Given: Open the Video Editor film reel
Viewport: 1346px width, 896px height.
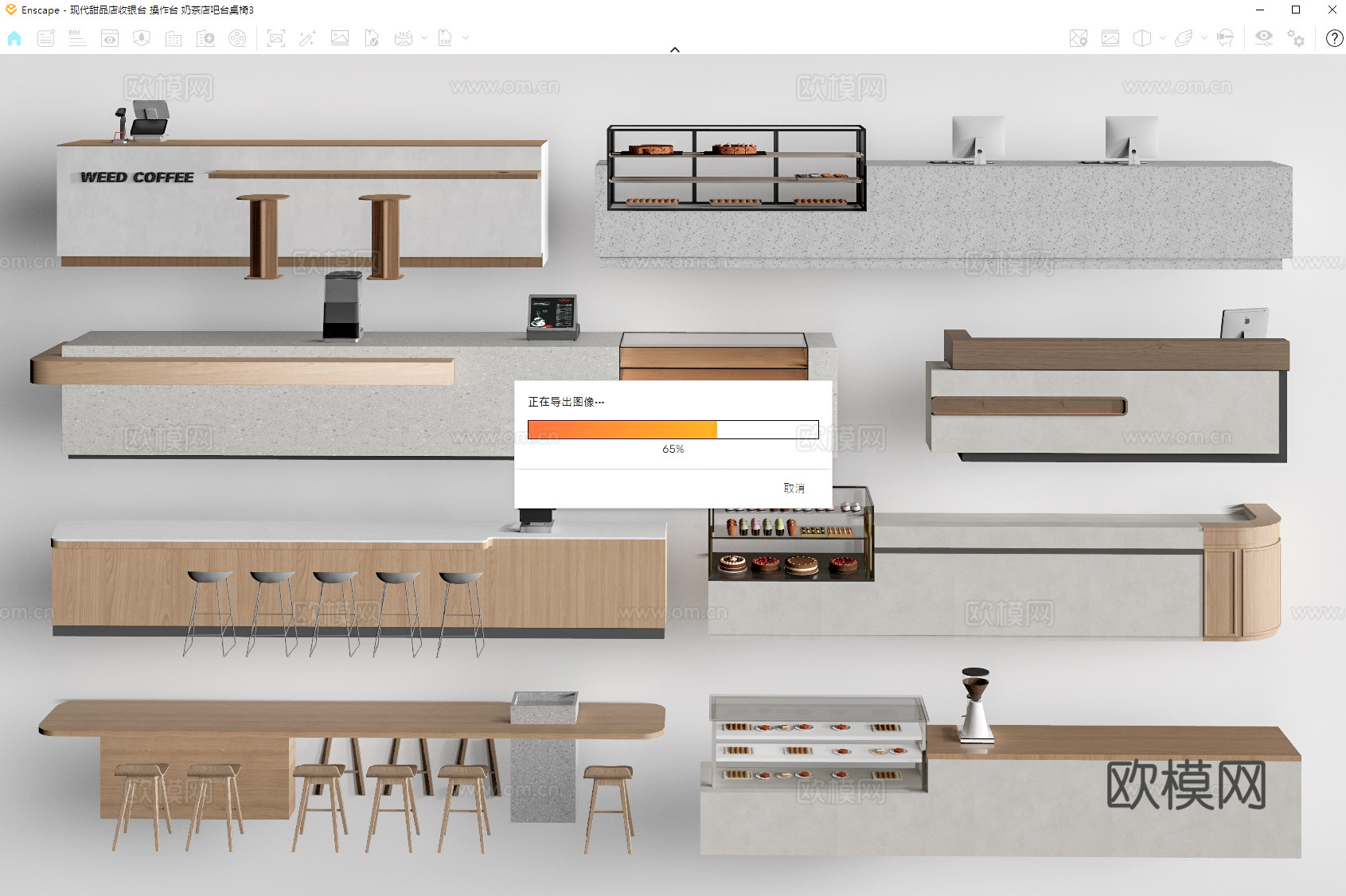Looking at the screenshot, I should click(237, 38).
